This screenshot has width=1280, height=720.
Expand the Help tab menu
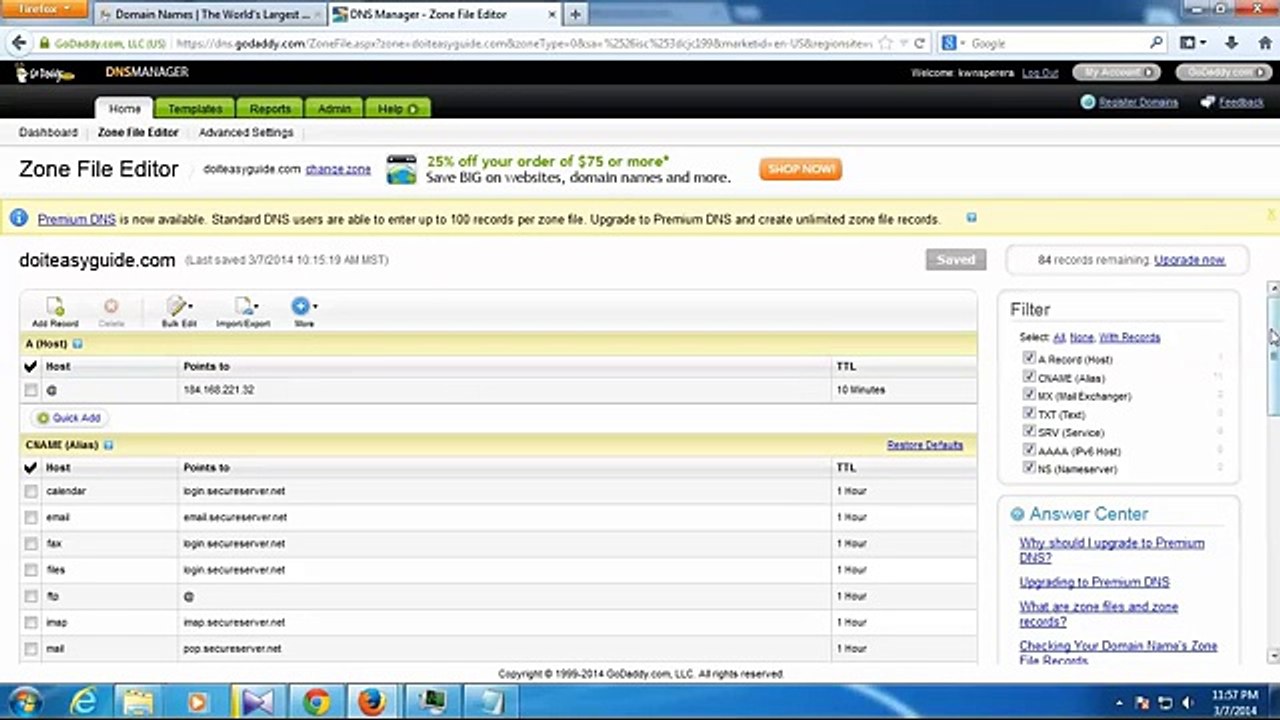[398, 108]
